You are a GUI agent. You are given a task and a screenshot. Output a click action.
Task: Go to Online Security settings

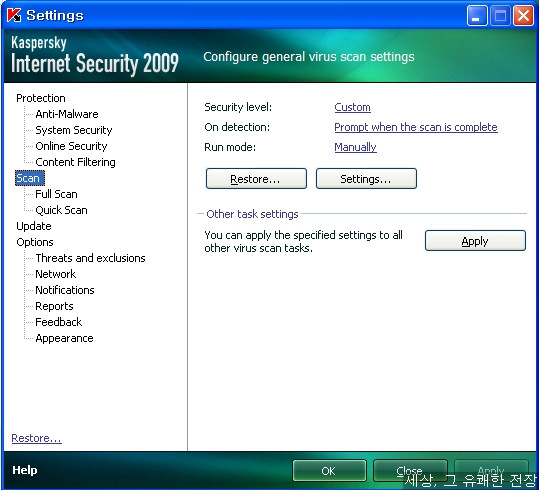[x=71, y=146]
